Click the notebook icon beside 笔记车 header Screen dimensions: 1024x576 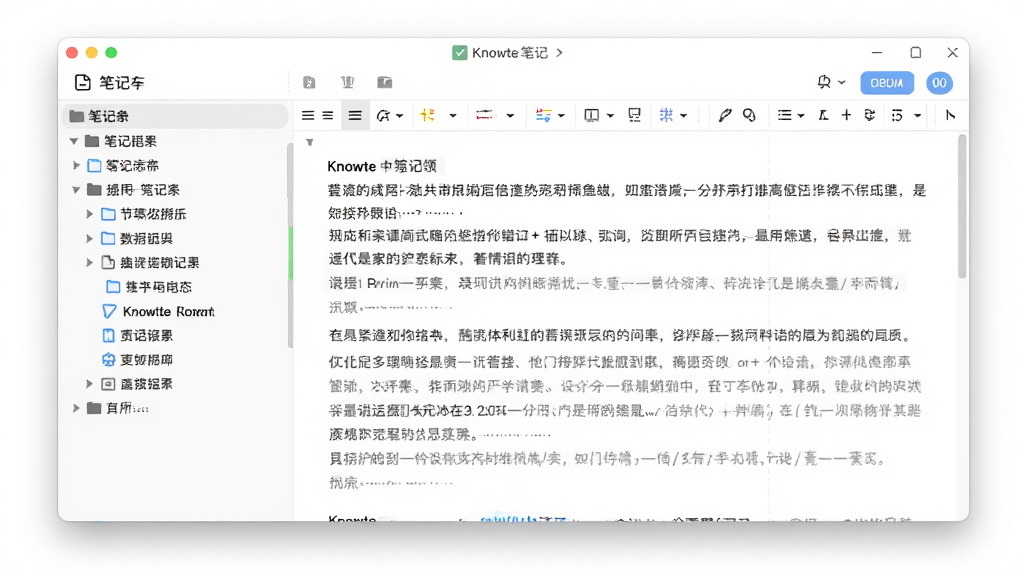pyautogui.click(x=82, y=82)
